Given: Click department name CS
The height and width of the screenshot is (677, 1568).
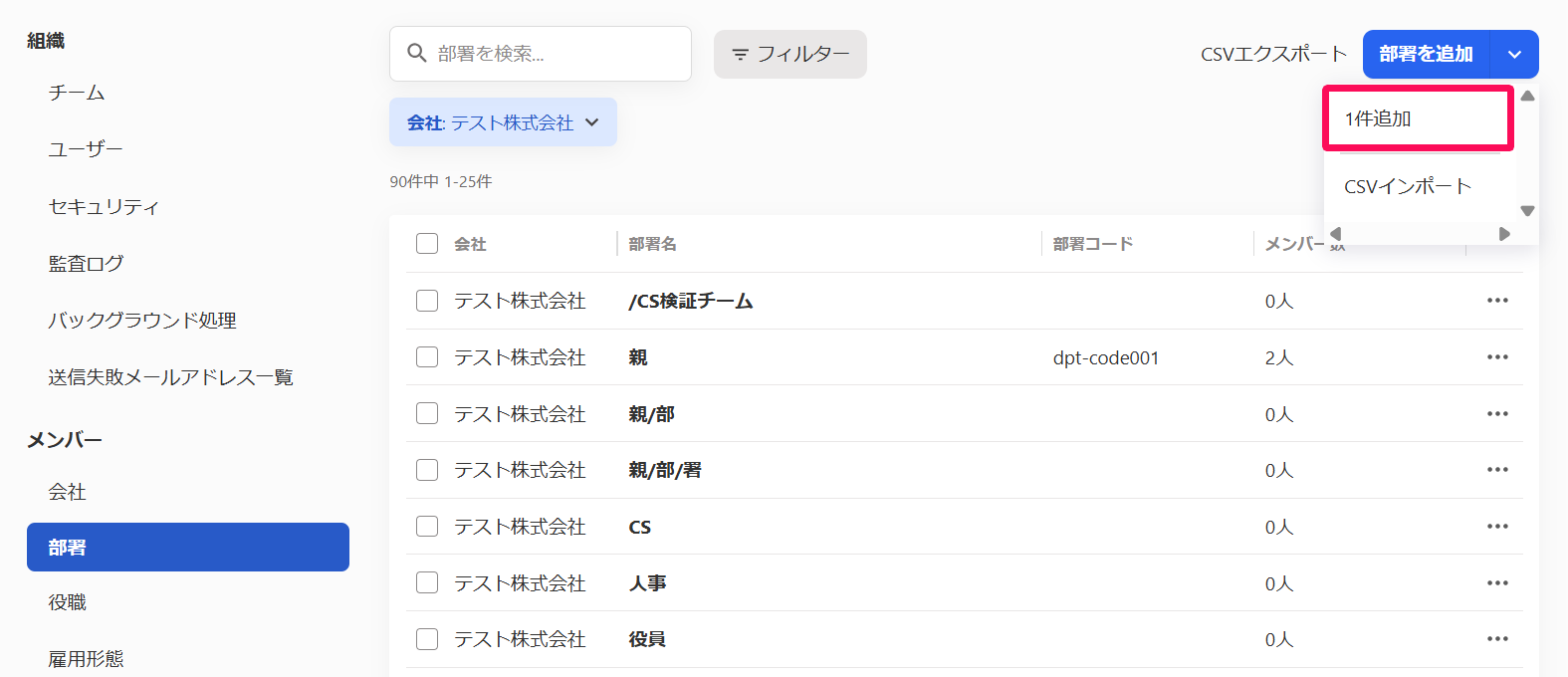Looking at the screenshot, I should click(x=640, y=527).
